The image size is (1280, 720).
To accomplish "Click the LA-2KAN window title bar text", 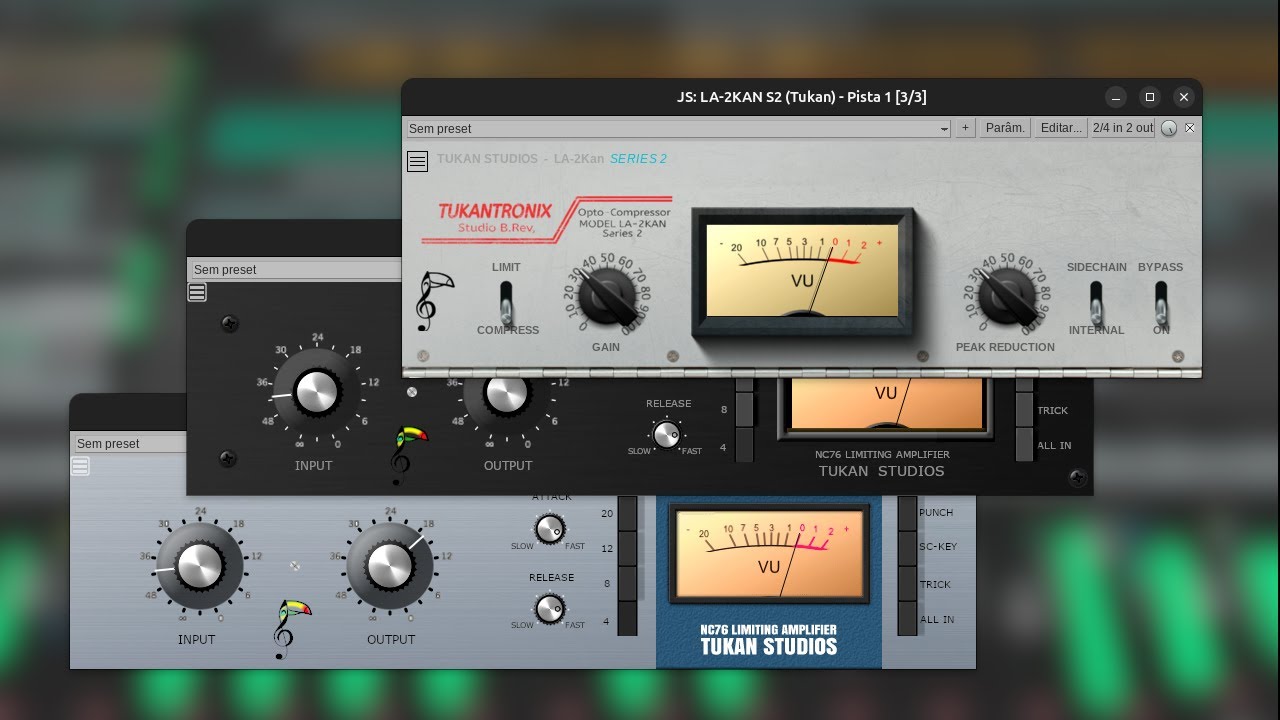I will point(801,97).
